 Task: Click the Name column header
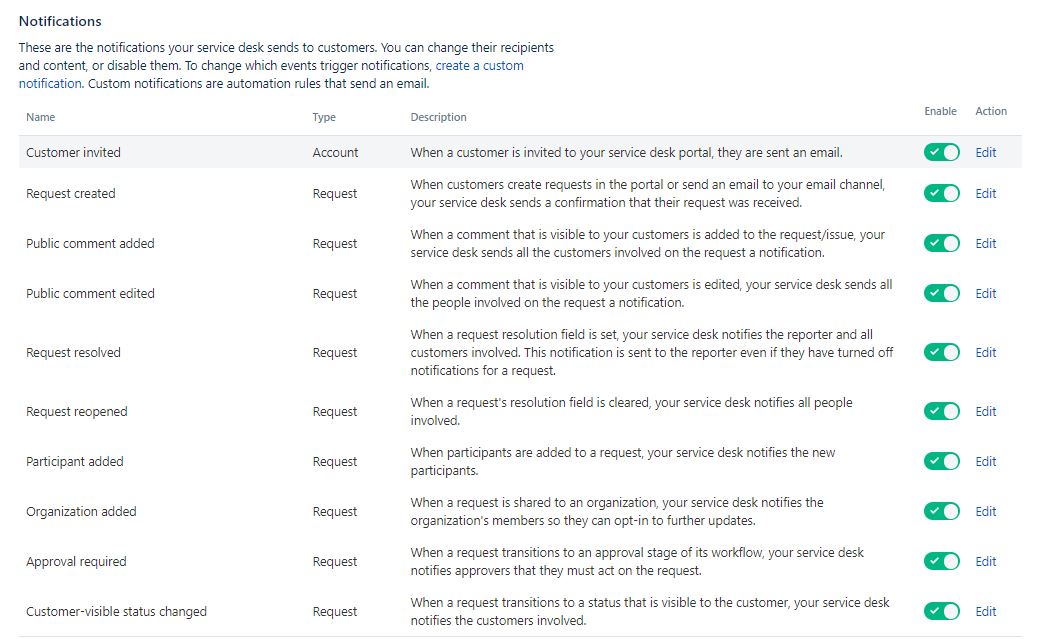(40, 117)
